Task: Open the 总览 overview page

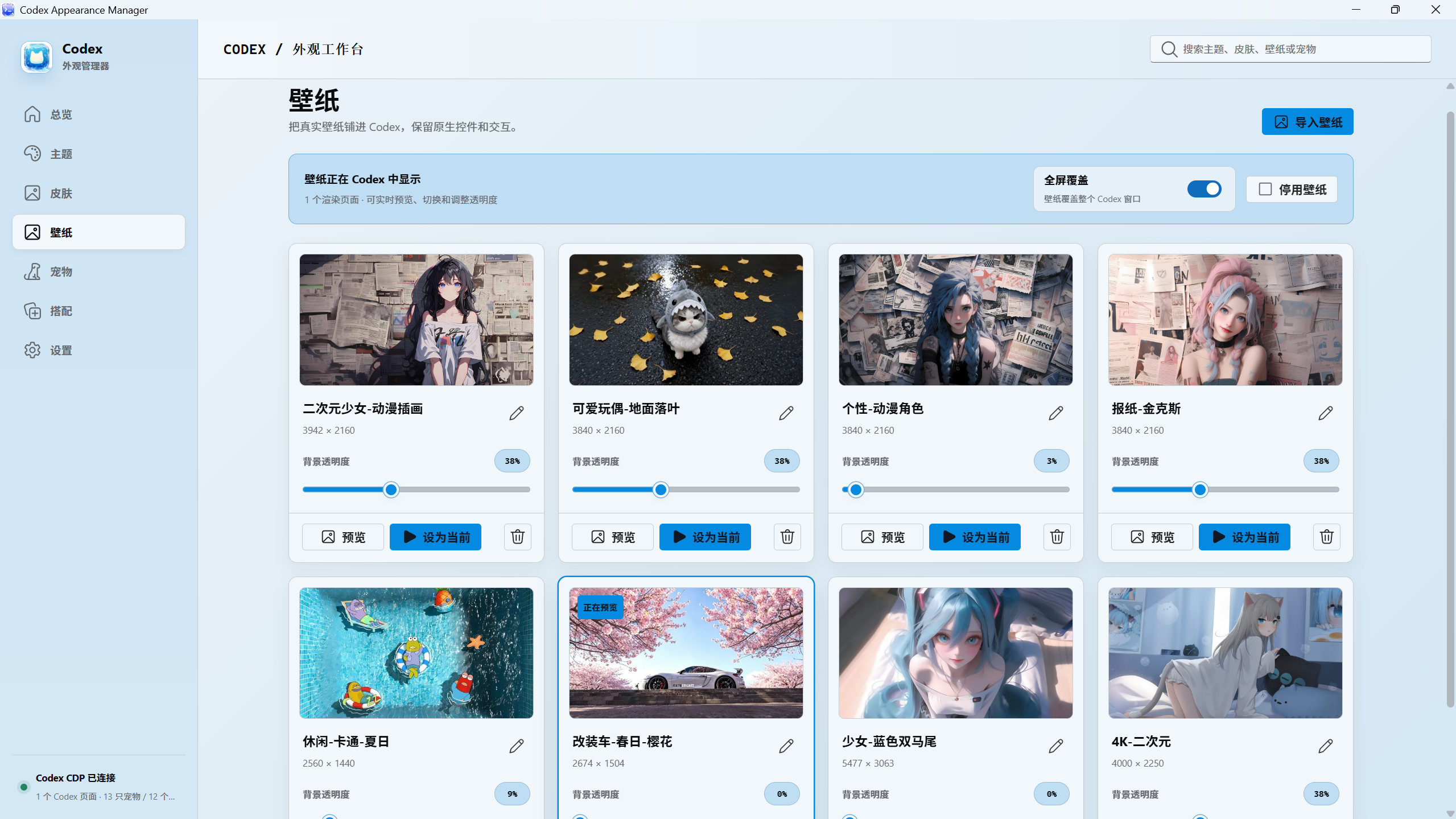Action: pos(98,114)
